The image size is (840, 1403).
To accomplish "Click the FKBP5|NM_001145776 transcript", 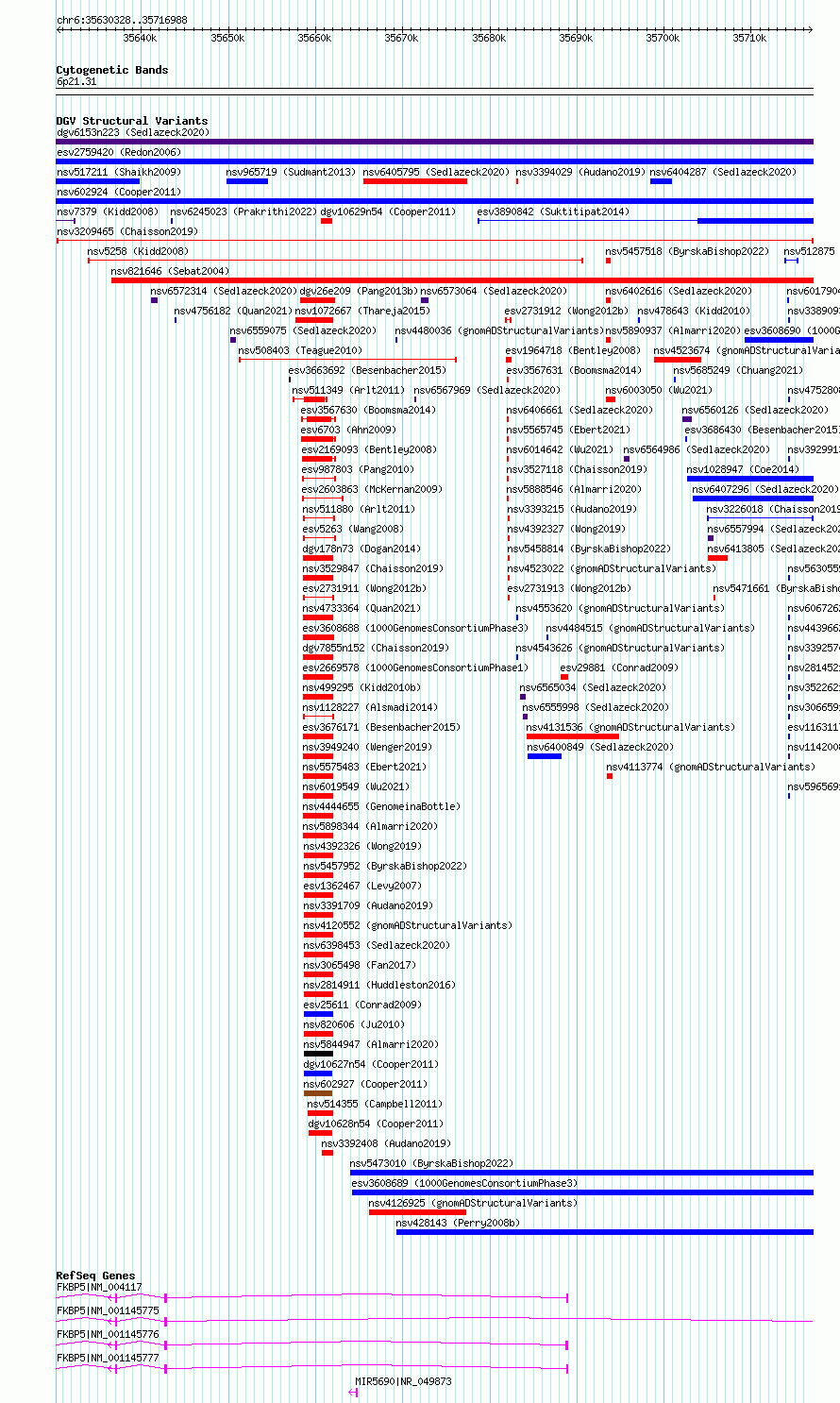I will 311,1344.
